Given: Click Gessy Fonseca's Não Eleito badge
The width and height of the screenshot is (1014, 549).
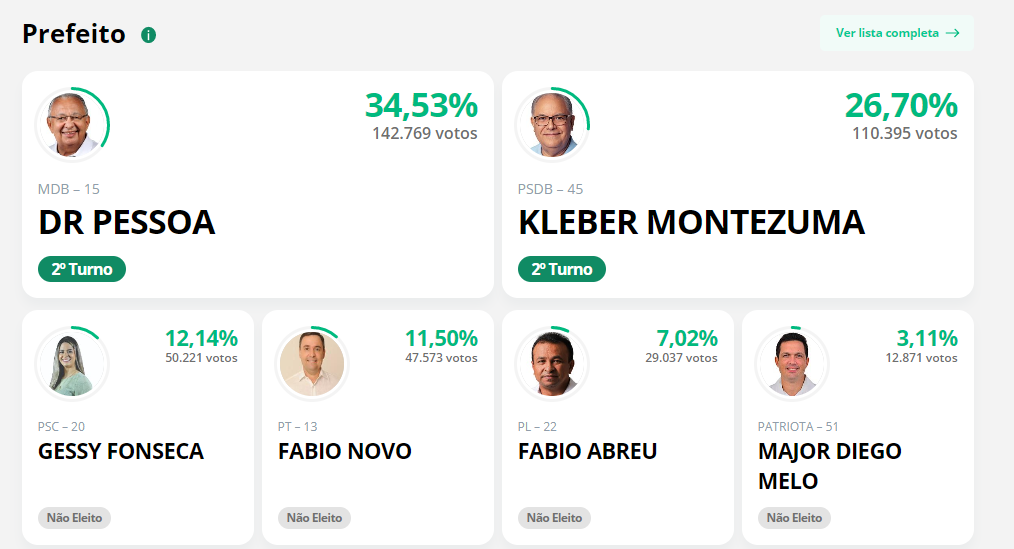Looking at the screenshot, I should pos(74,518).
